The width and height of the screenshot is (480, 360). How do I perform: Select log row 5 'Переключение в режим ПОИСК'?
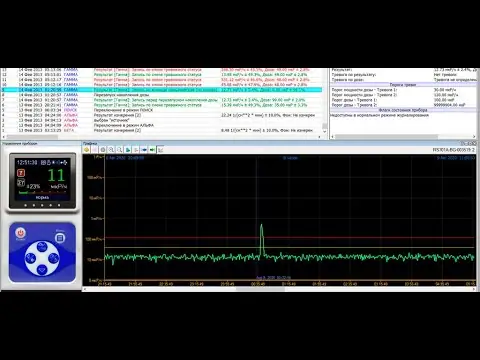(161, 110)
